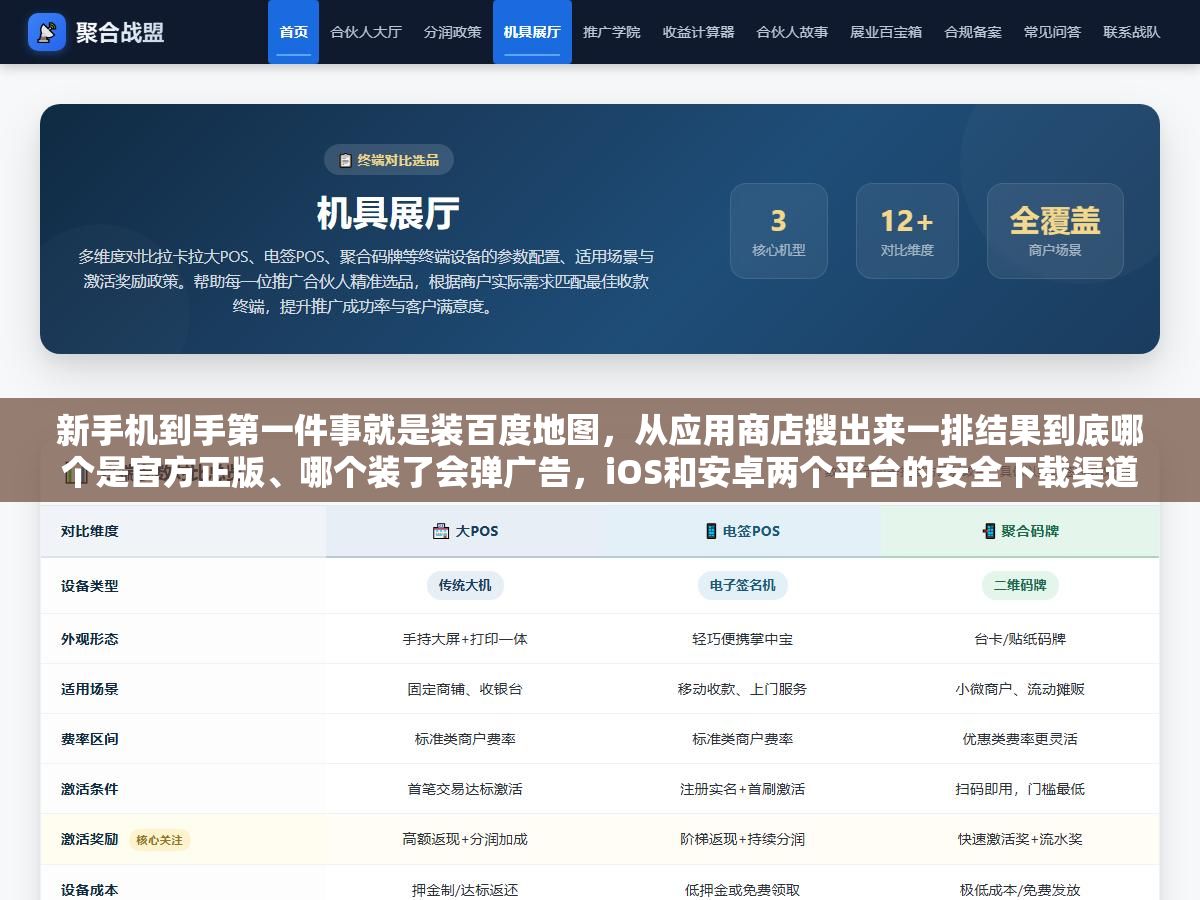The height and width of the screenshot is (900, 1200).
Task: Click the 外观形态 row label
Action: point(90,639)
